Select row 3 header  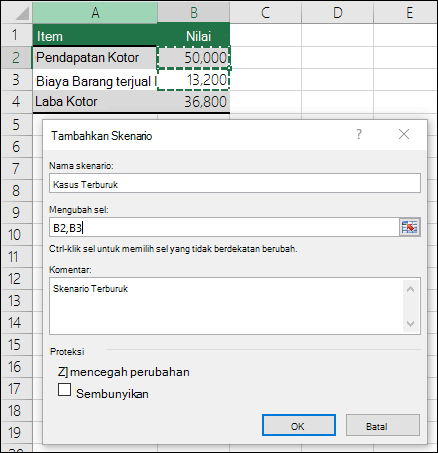click(17, 80)
